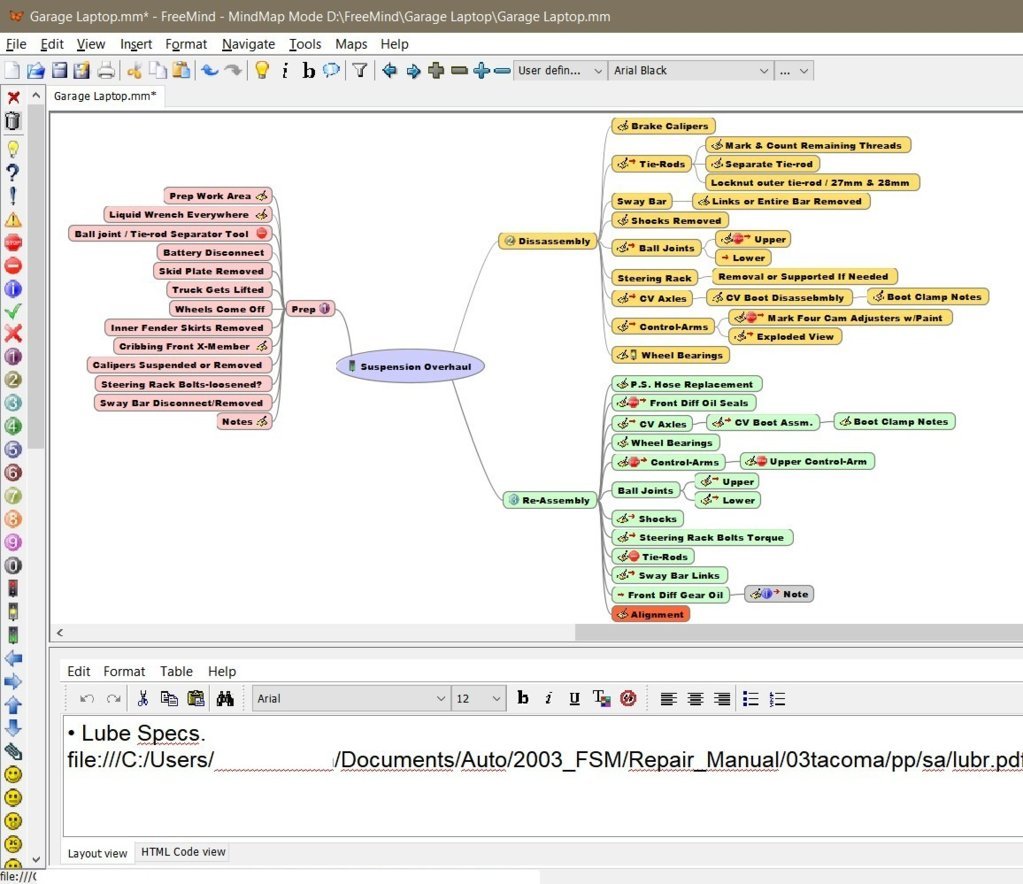The width and height of the screenshot is (1023, 884).
Task: Toggle bold in the note editor toolbar
Action: pyautogui.click(x=523, y=698)
